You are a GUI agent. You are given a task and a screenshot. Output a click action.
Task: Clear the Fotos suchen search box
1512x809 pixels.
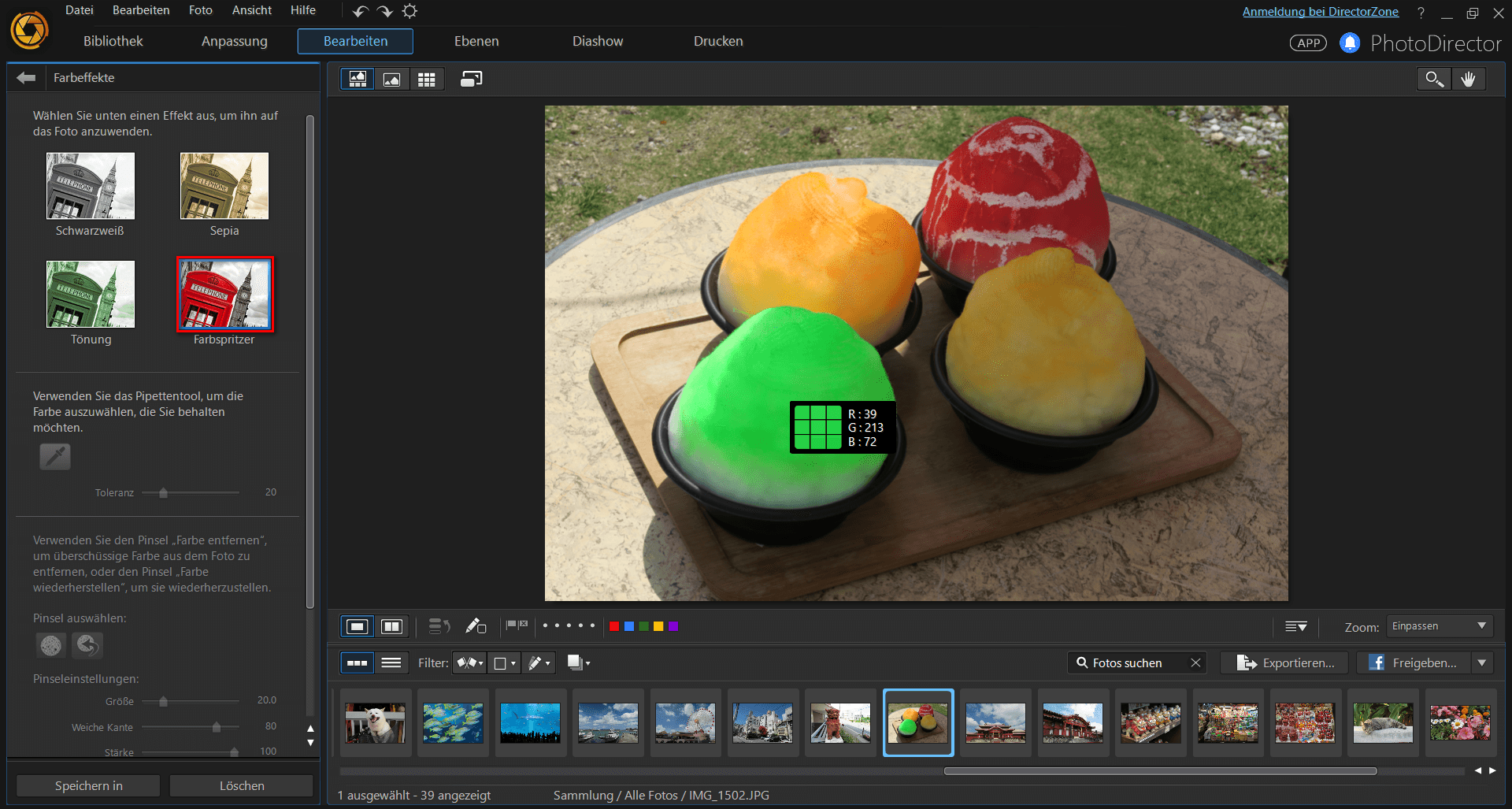coord(1195,662)
